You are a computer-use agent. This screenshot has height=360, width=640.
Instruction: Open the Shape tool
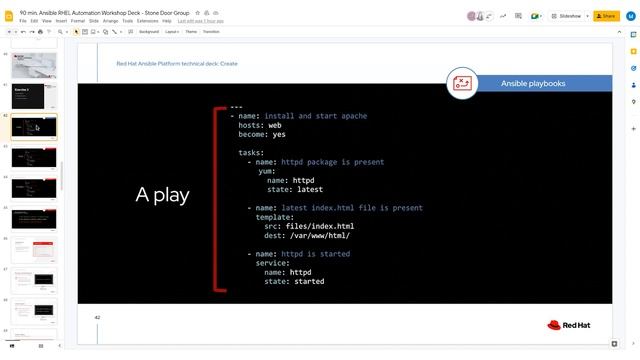pos(105,31)
